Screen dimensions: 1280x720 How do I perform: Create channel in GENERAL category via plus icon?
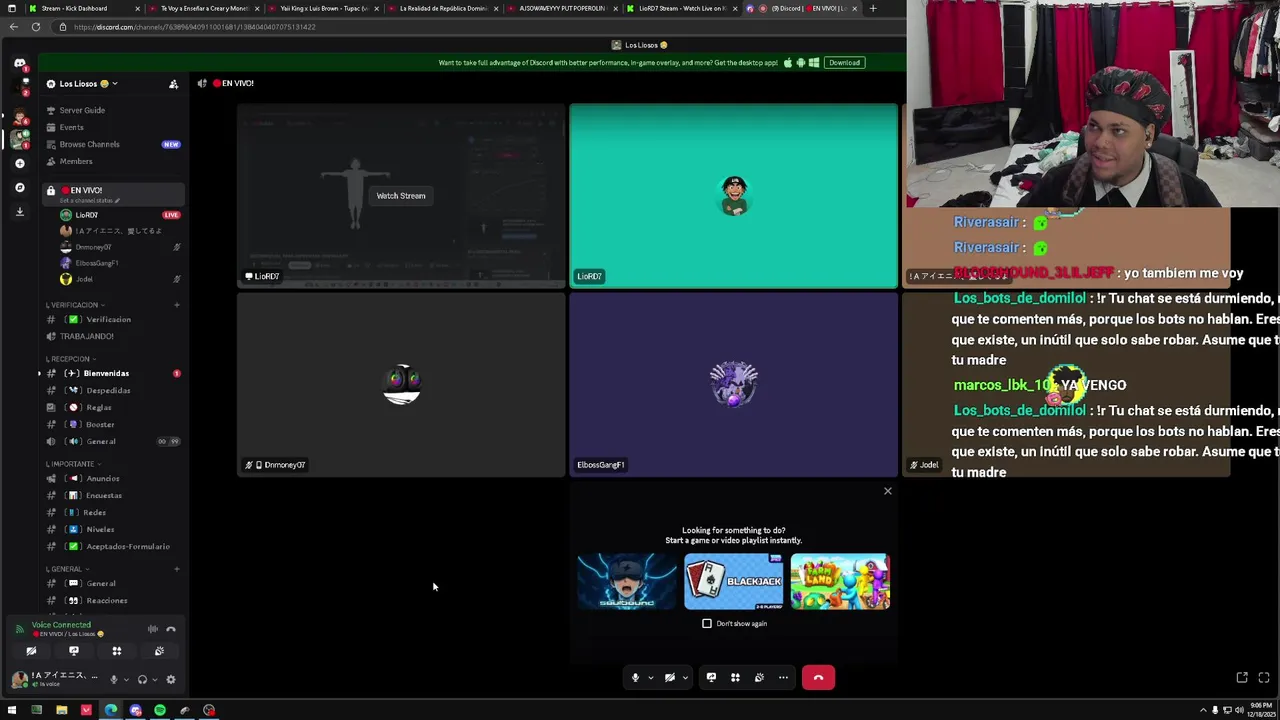coord(177,569)
